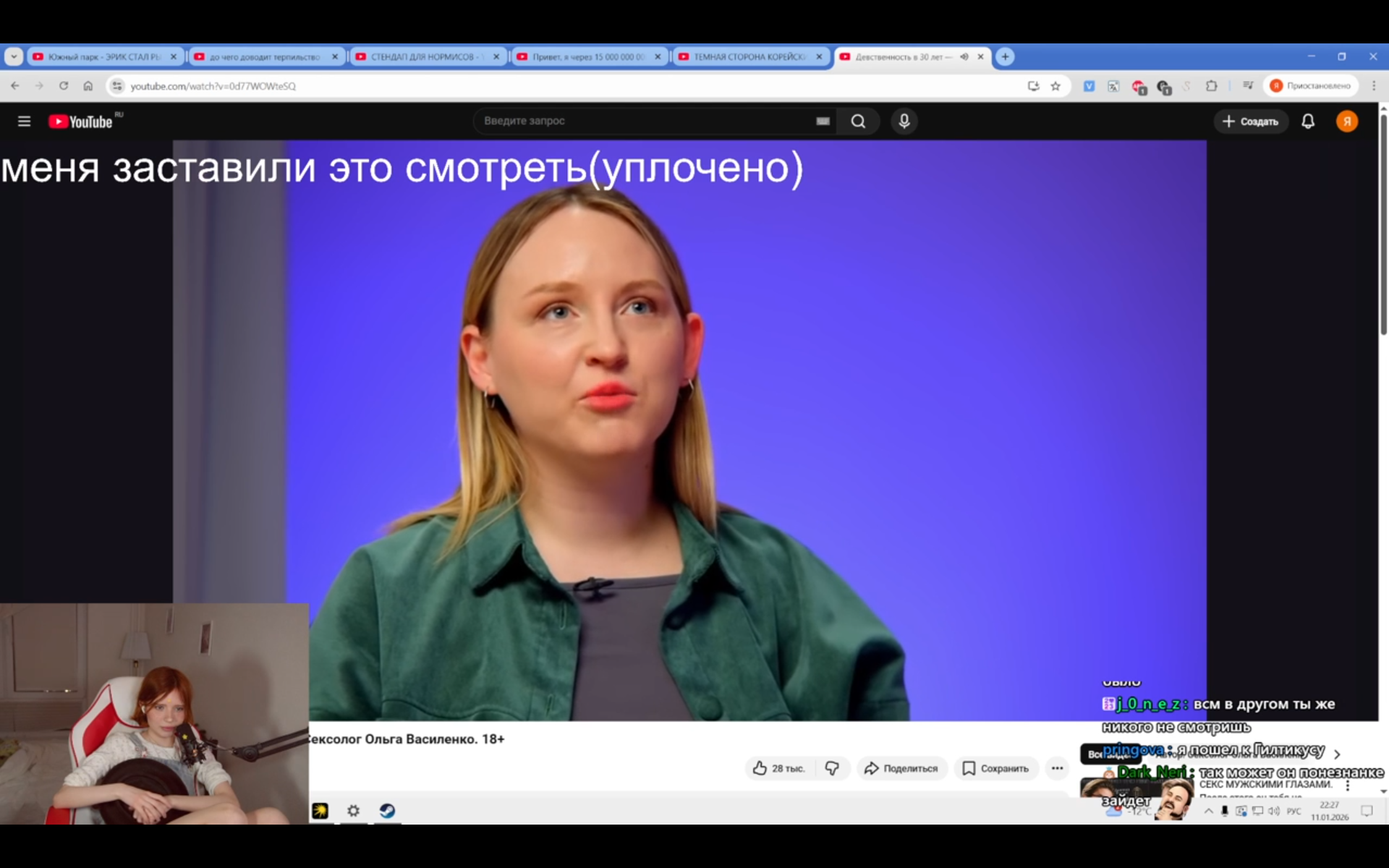Open the YouTube hamburger guide menu
This screenshot has width=1389, height=868.
click(24, 122)
